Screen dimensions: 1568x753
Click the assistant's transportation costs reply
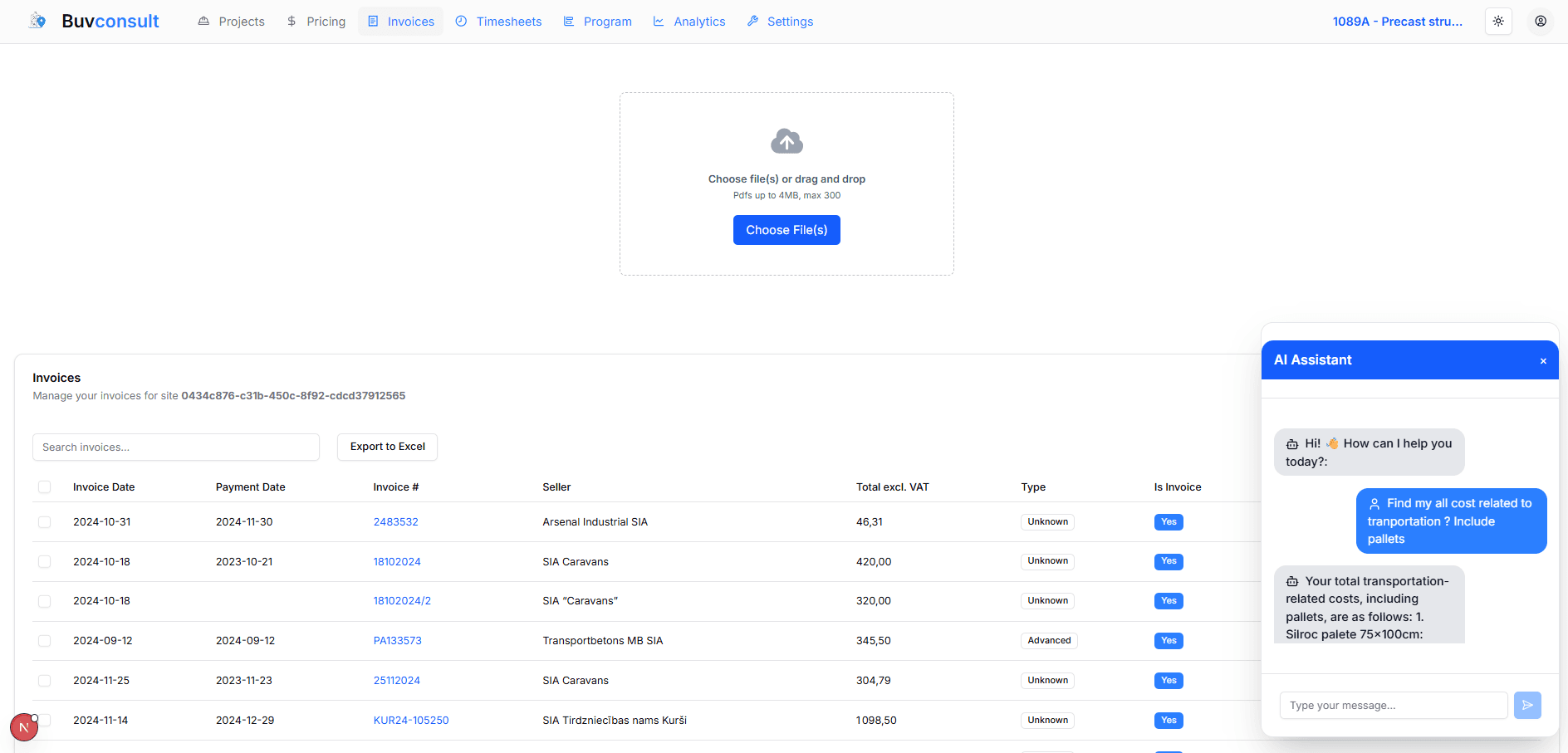click(1370, 604)
